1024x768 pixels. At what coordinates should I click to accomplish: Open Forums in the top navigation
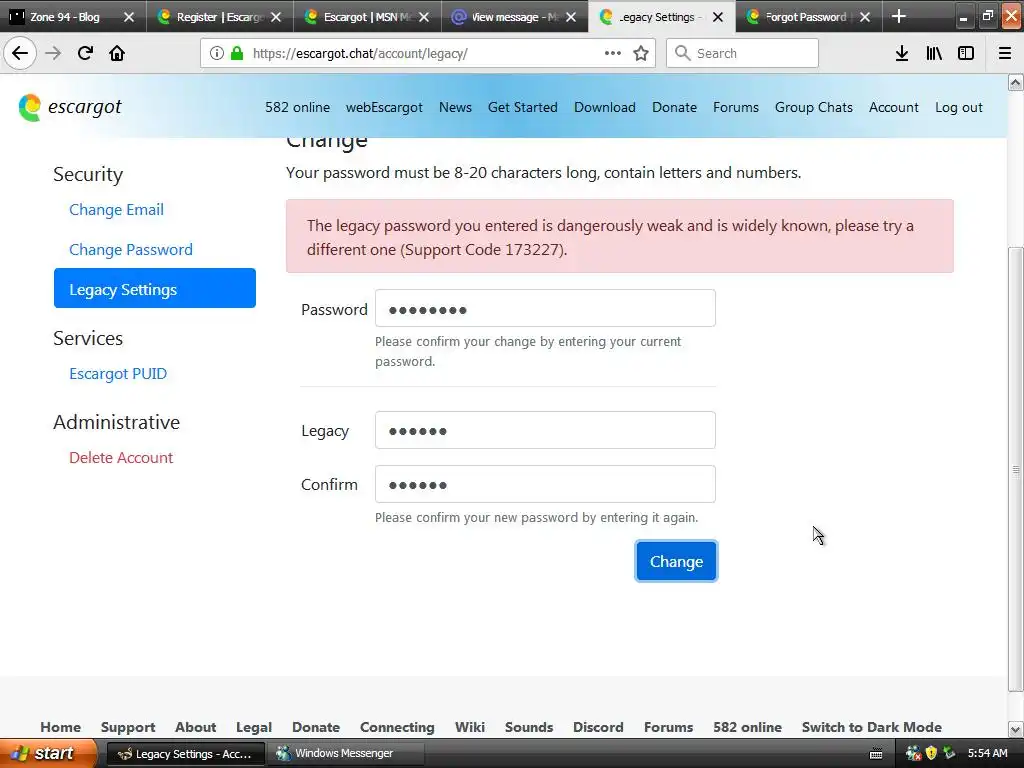click(735, 107)
